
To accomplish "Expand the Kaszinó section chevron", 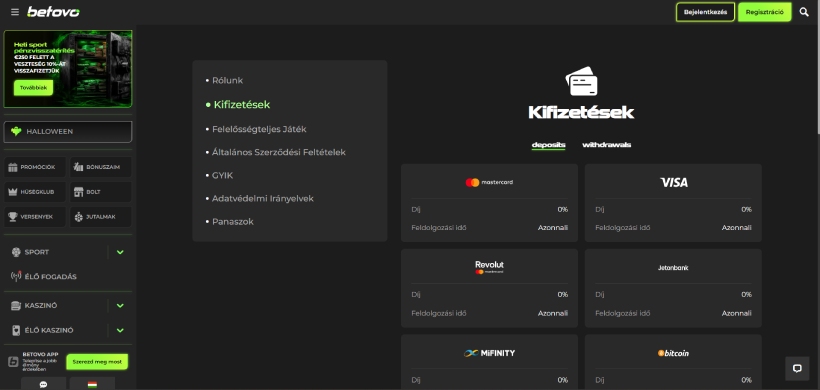I will [x=120, y=306].
